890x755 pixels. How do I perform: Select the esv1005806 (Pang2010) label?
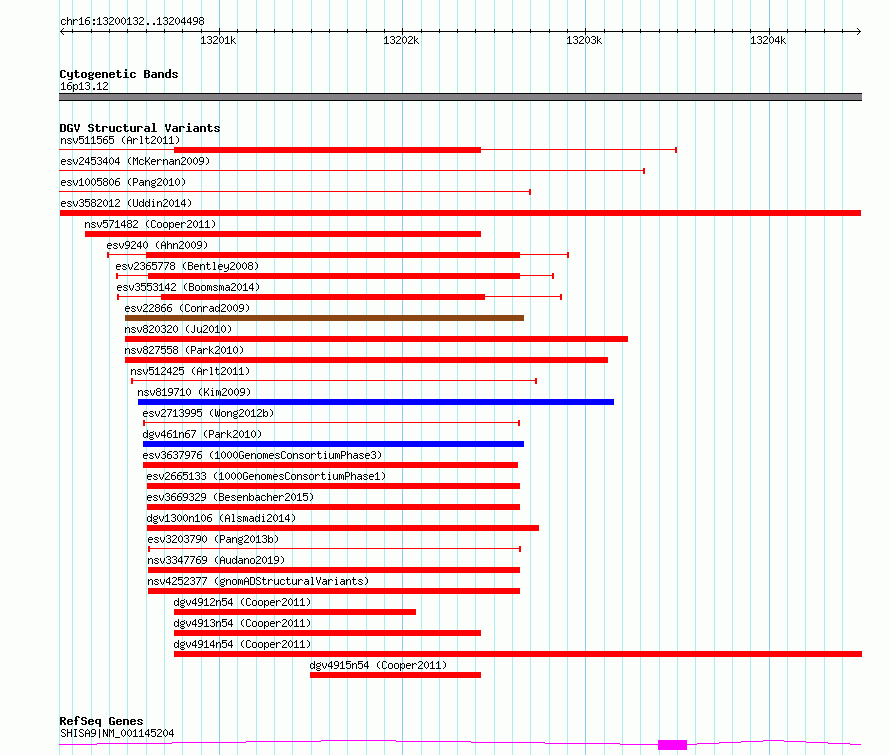point(123,182)
